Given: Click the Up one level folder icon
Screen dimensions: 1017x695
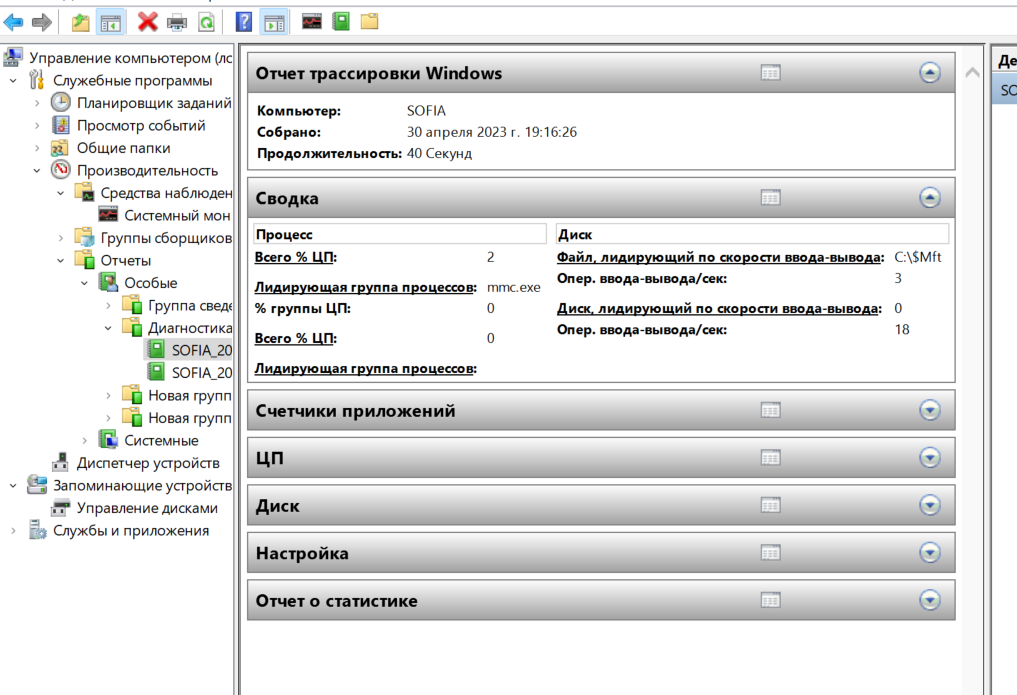Looking at the screenshot, I should click(80, 23).
